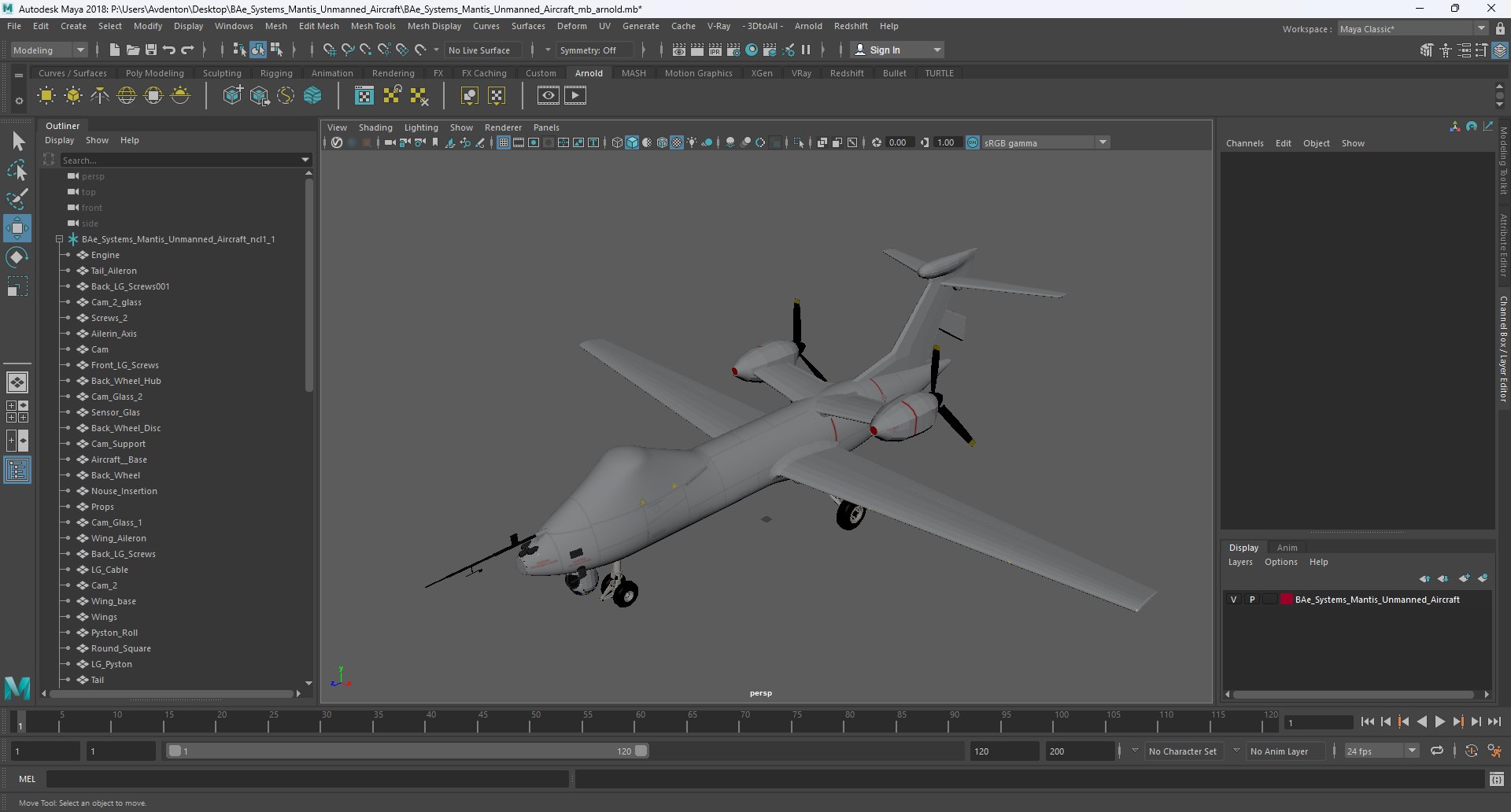Click the Save Scene icon
The height and width of the screenshot is (812, 1511).
tap(151, 50)
